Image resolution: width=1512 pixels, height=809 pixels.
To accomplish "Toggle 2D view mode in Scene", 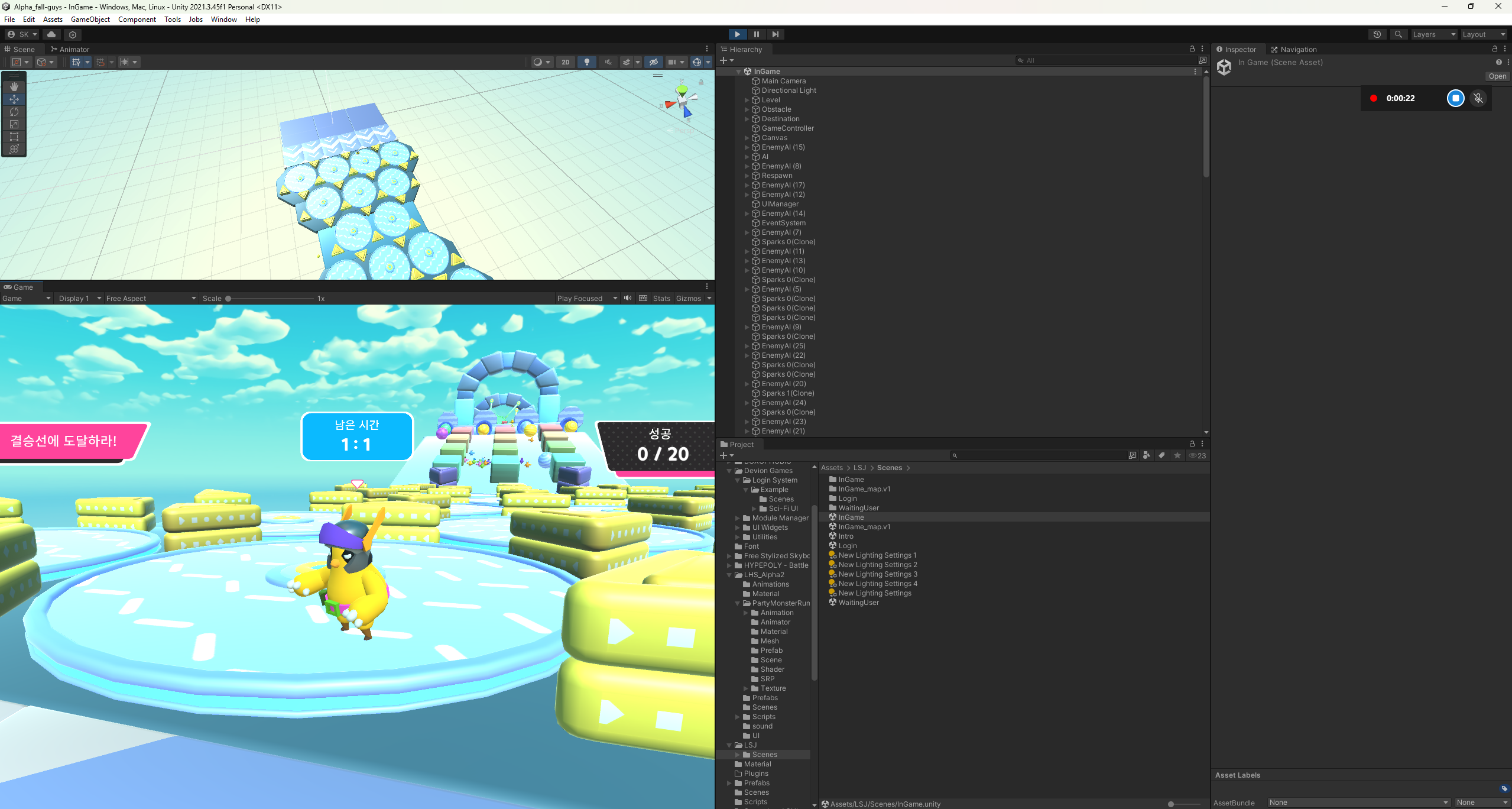I will click(x=565, y=62).
